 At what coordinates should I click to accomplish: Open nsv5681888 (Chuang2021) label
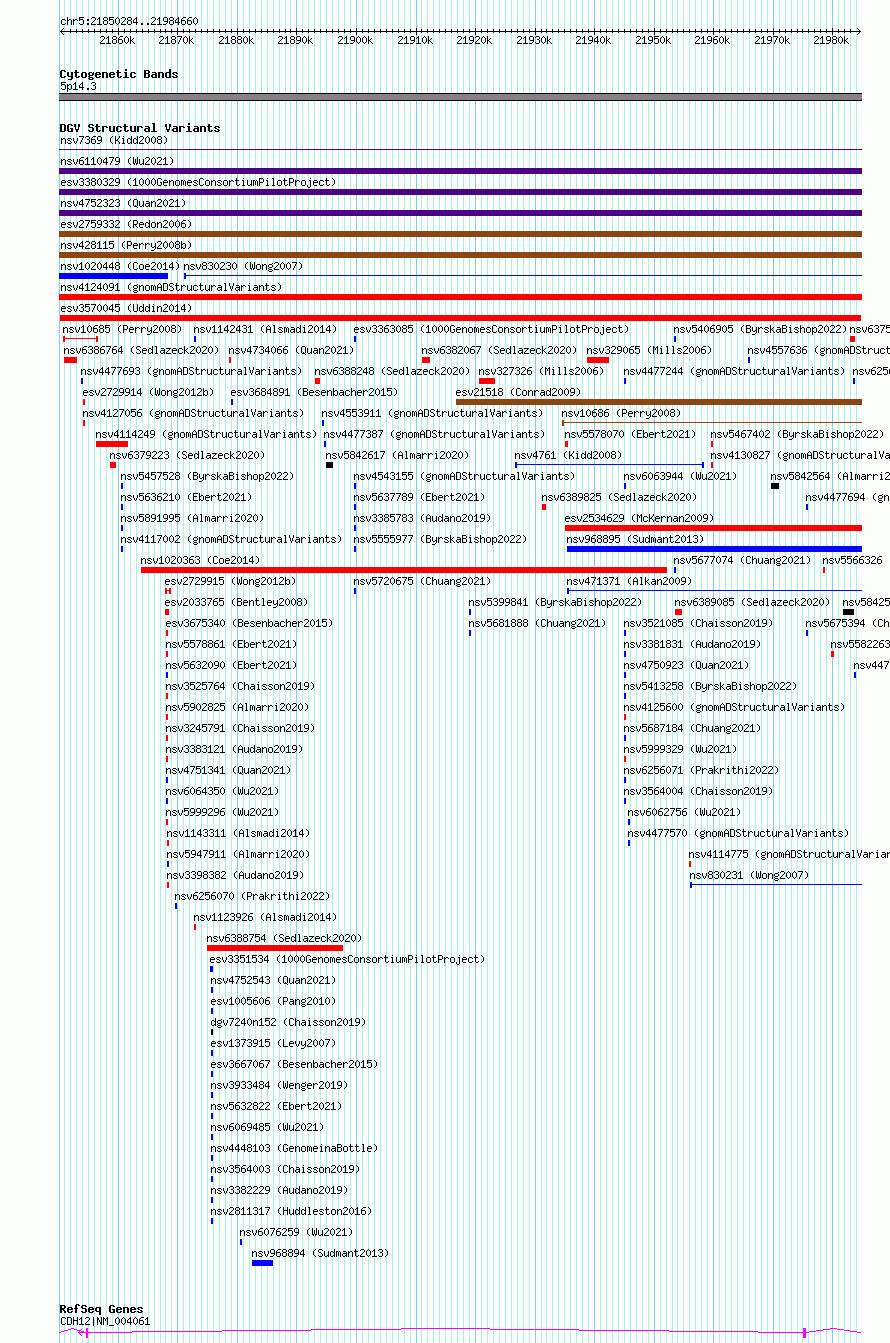pos(537,623)
